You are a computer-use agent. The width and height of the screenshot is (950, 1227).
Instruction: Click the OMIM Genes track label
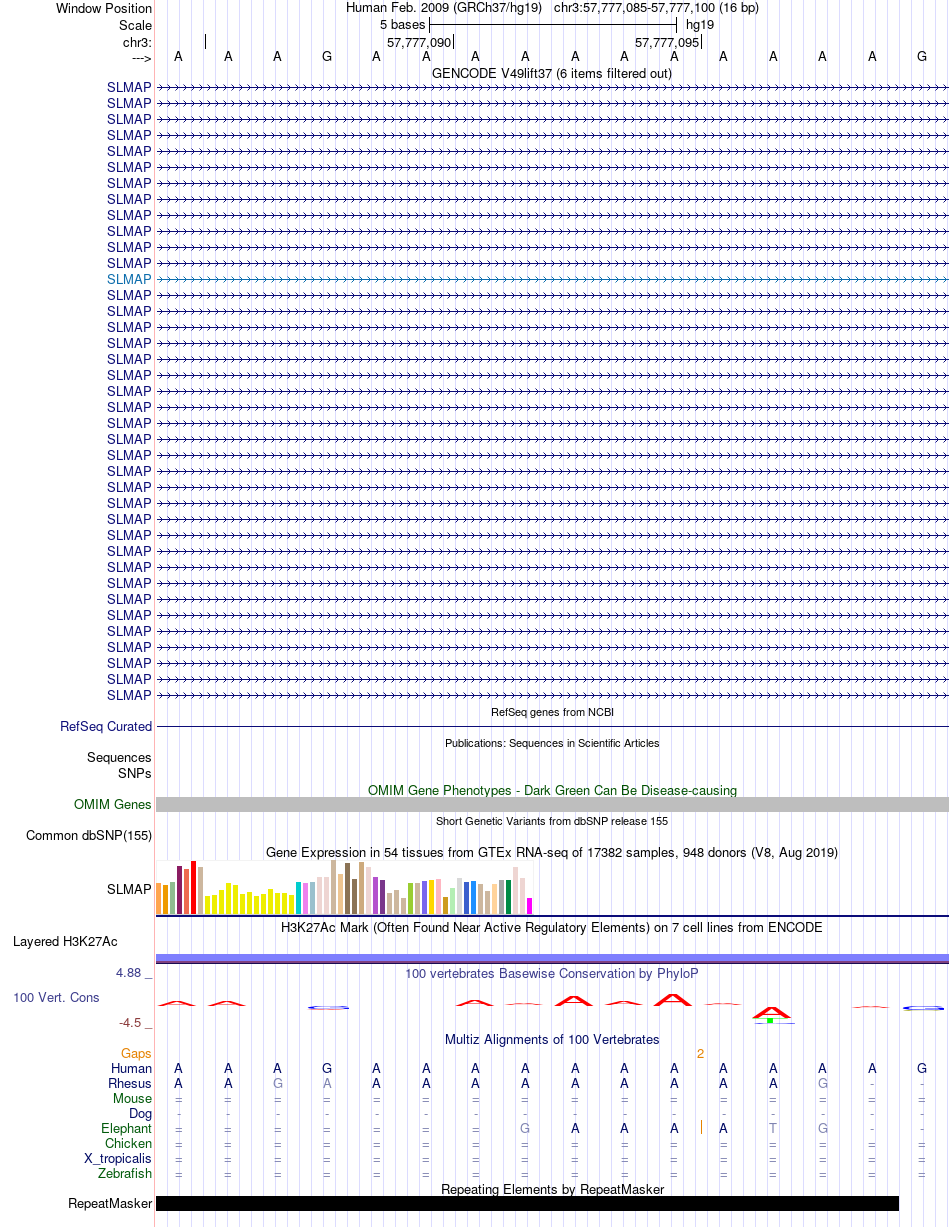click(113, 805)
